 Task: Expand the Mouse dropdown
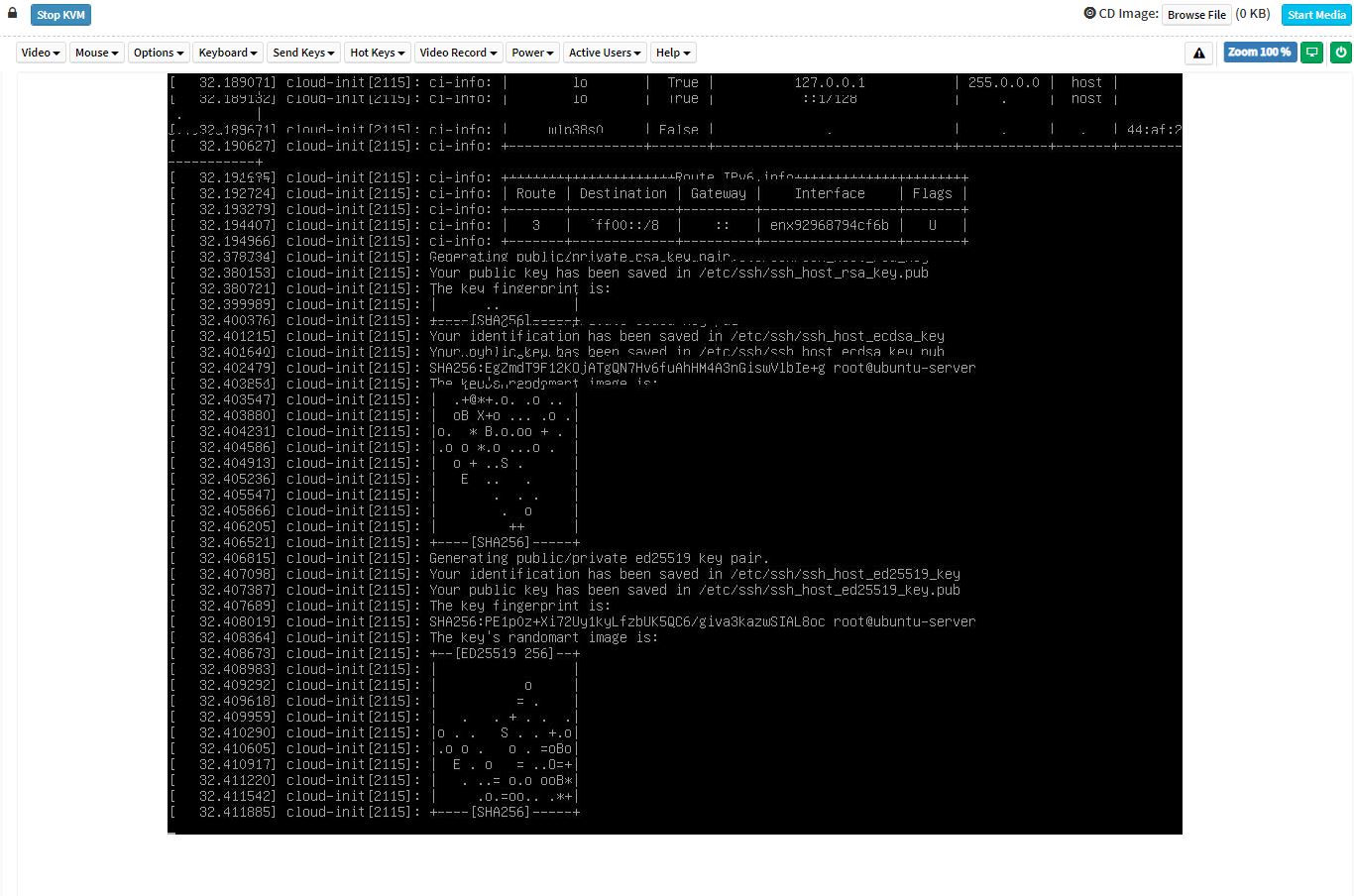click(x=96, y=53)
